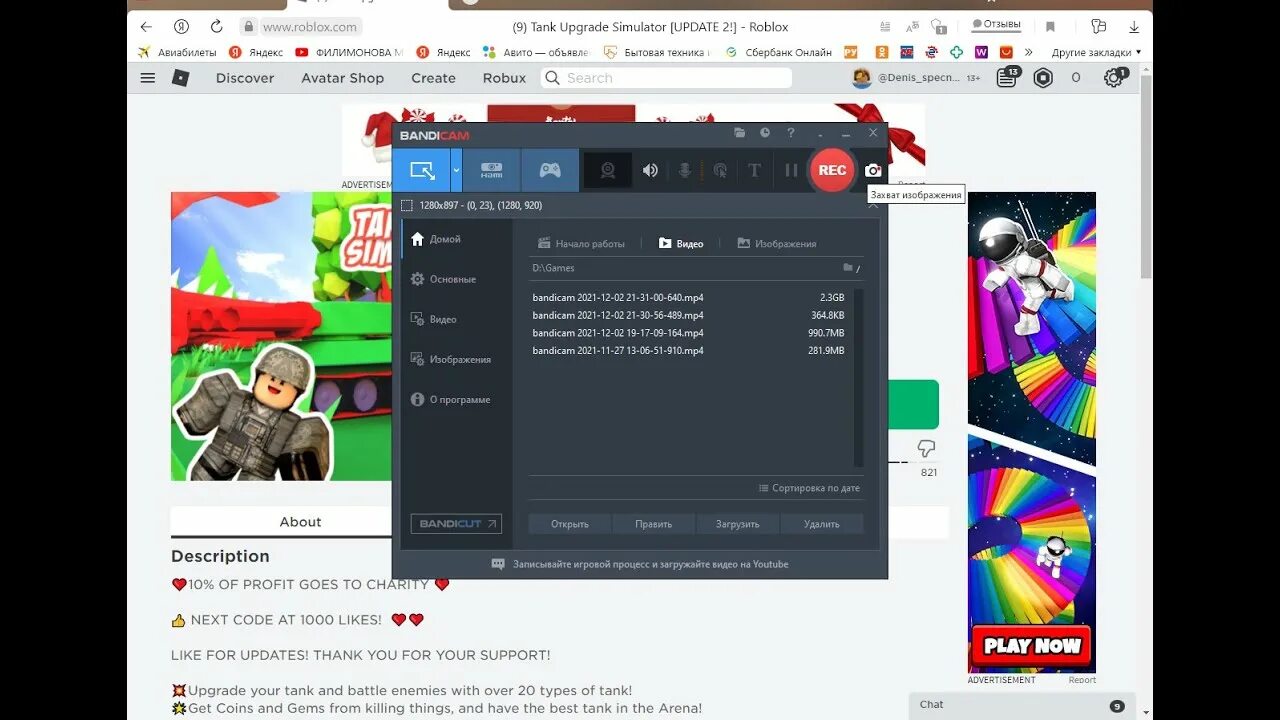Open browser downloads arrow icon
The height and width of the screenshot is (720, 1280).
pyautogui.click(x=1133, y=27)
